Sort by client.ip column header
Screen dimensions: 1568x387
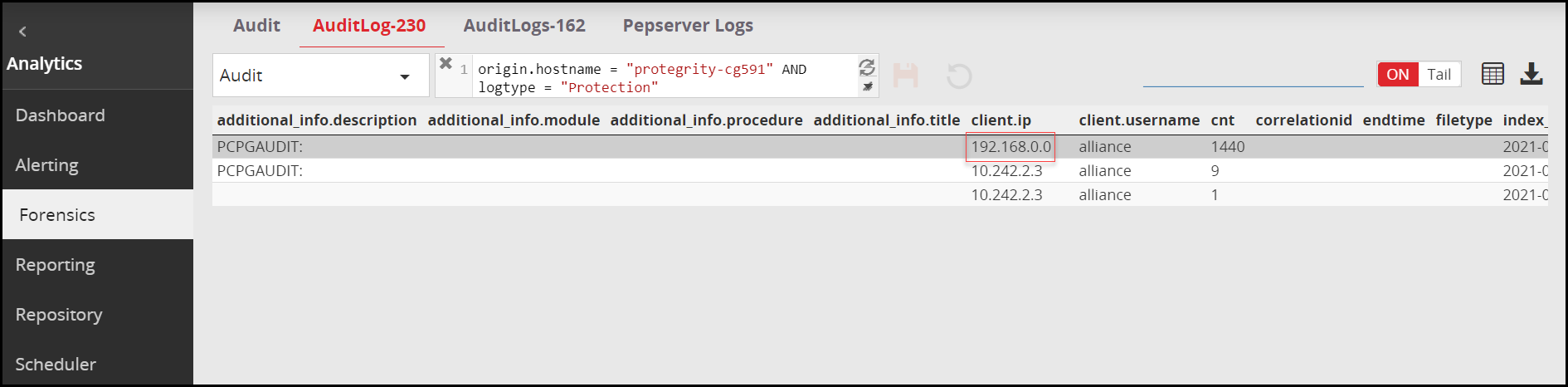pos(1001,120)
